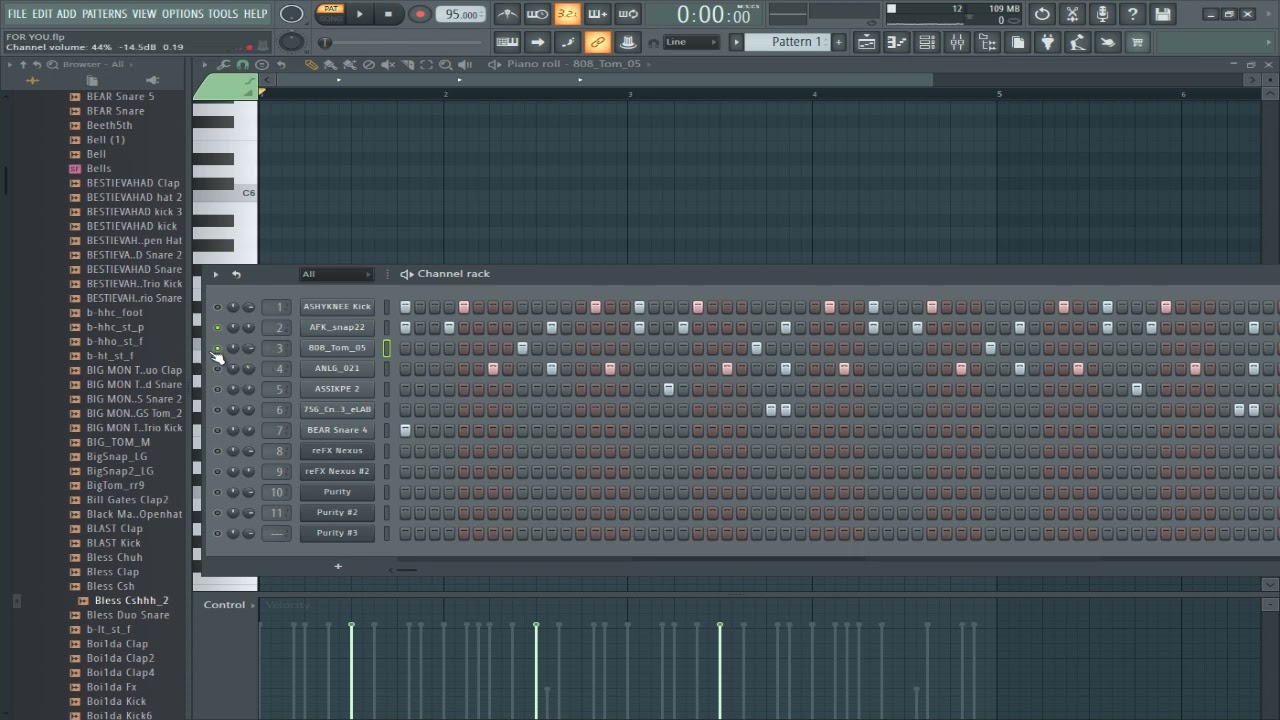Select the piano roll zoom magnifier tool
Image resolution: width=1280 pixels, height=720 pixels.
tap(446, 64)
